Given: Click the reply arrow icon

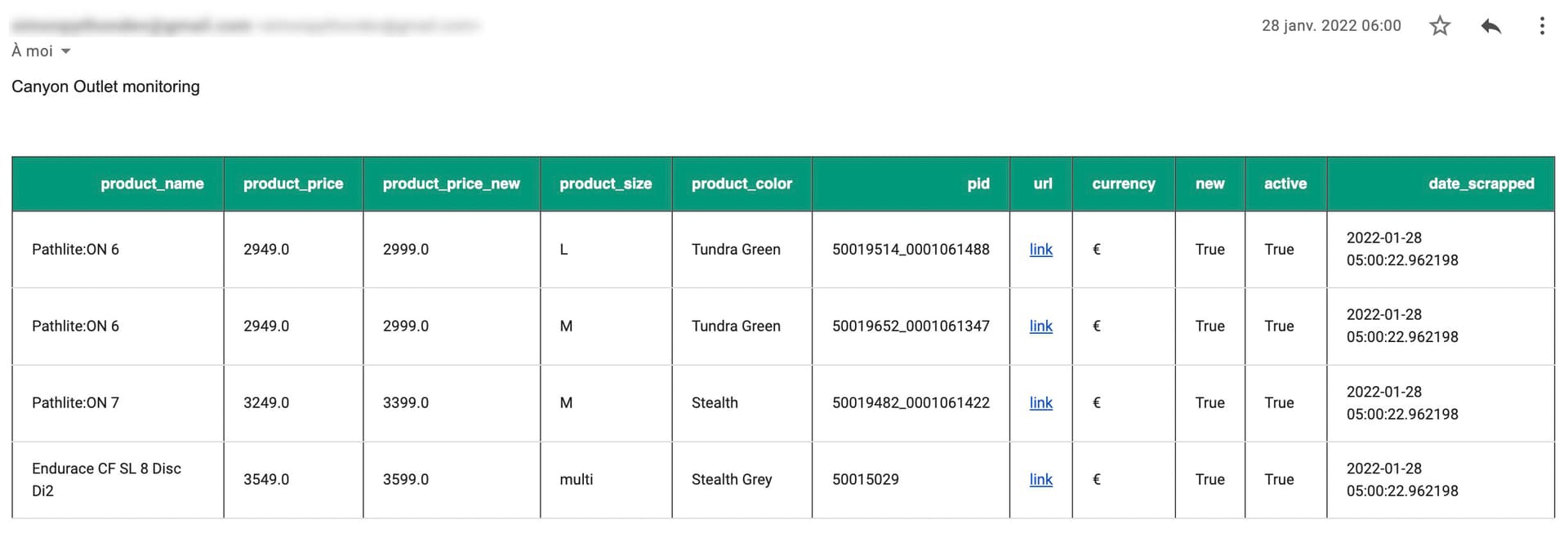Looking at the screenshot, I should (1490, 25).
